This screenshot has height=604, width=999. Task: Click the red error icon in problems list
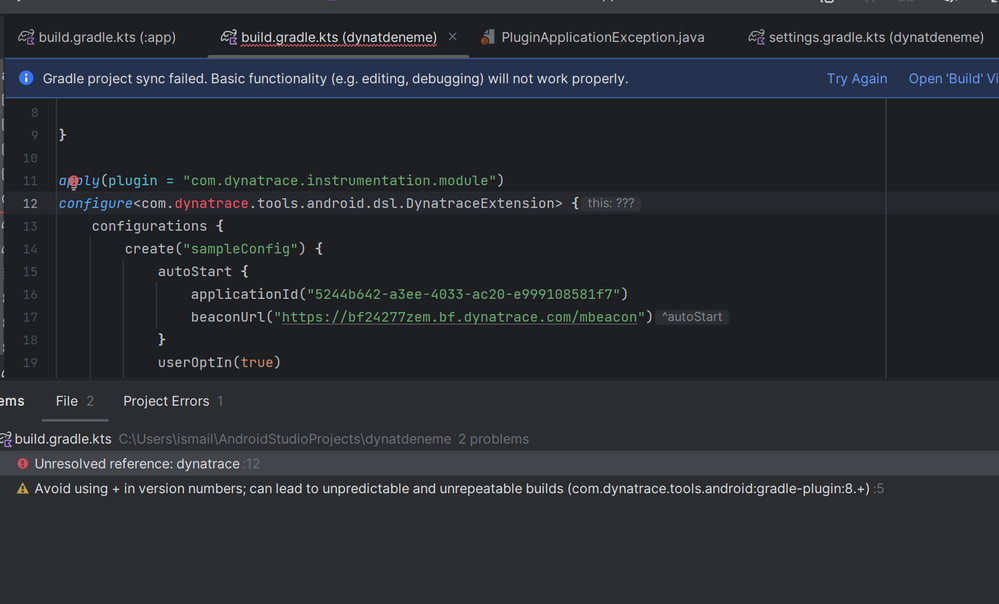23,464
